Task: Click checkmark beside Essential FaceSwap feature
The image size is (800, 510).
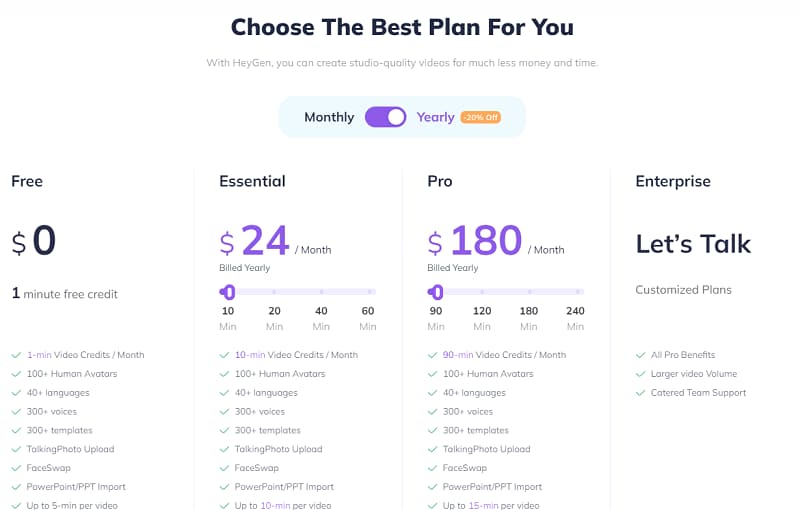Action: (x=224, y=468)
